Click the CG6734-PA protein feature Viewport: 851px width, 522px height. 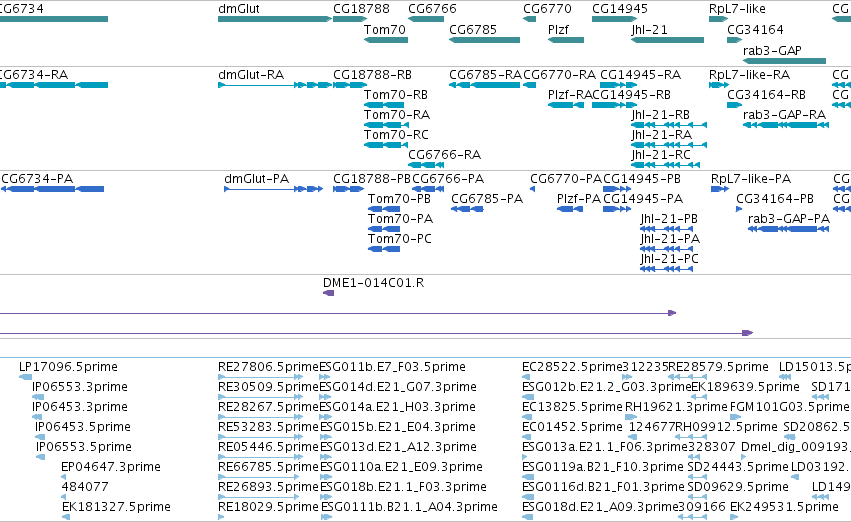[x=53, y=189]
